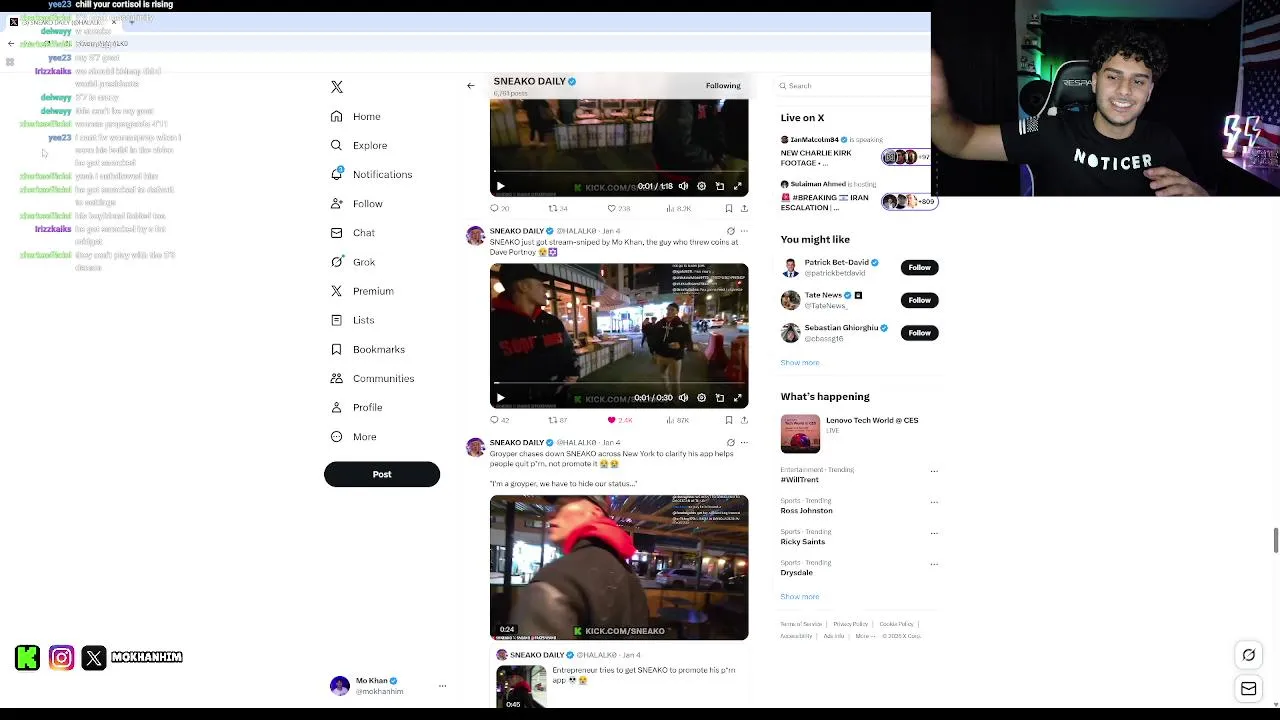The height and width of the screenshot is (720, 1280).
Task: Open more options for Drysdale trend
Action: point(934,564)
